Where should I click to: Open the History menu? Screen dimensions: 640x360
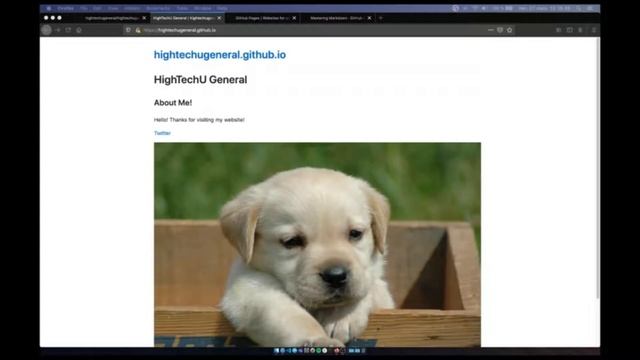pos(132,8)
